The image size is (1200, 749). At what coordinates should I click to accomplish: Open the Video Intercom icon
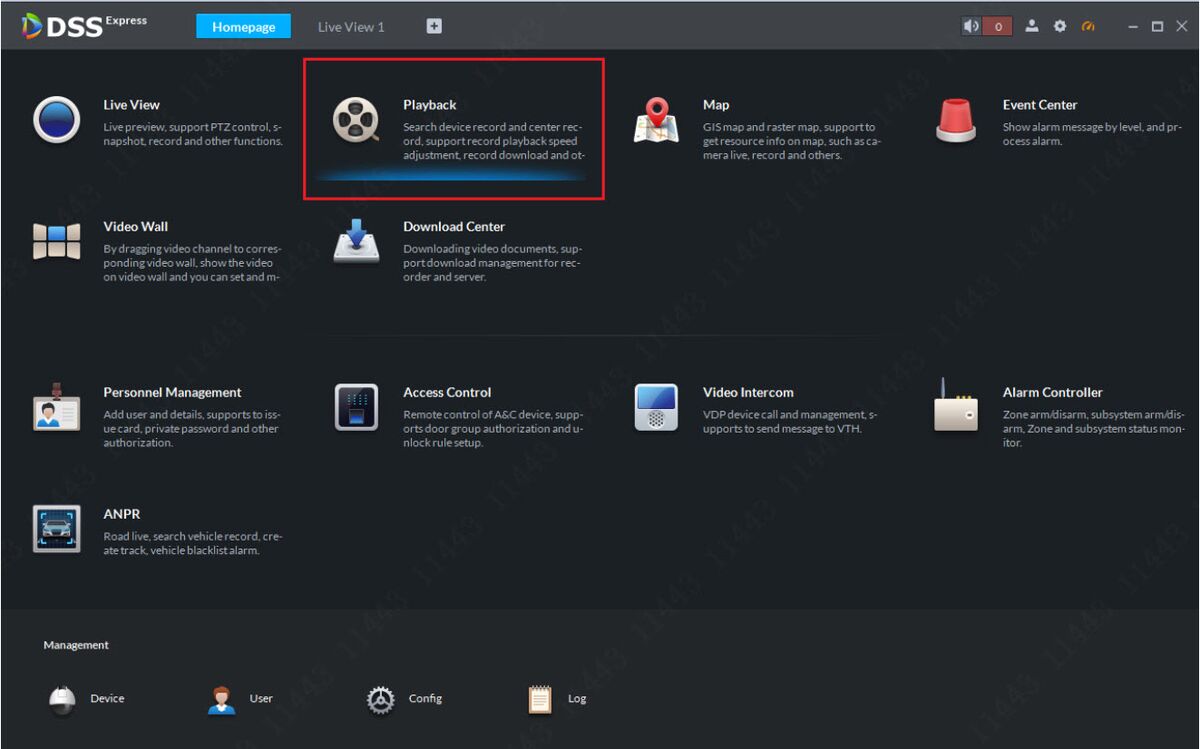656,407
